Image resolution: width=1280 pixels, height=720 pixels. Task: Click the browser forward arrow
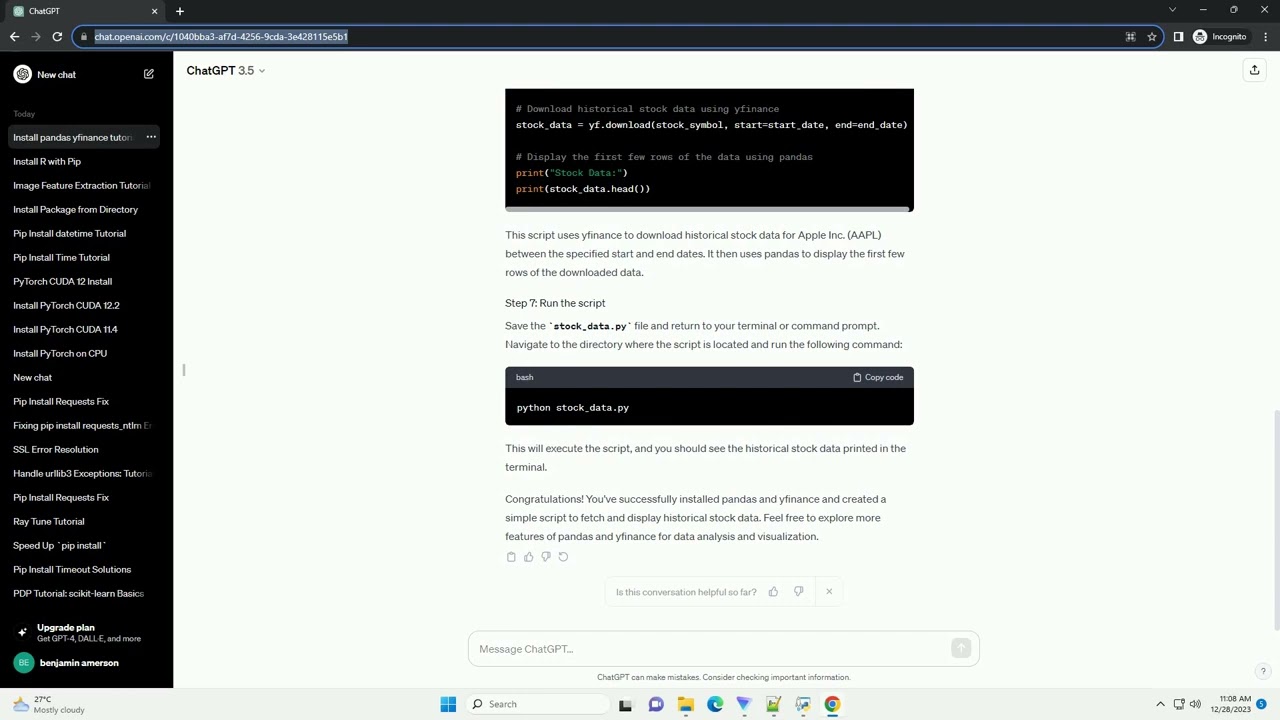pyautogui.click(x=36, y=37)
